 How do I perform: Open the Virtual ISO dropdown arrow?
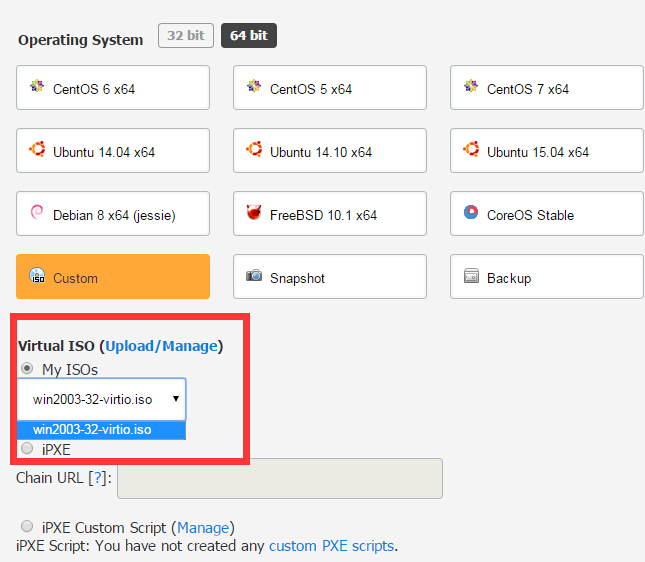176,399
